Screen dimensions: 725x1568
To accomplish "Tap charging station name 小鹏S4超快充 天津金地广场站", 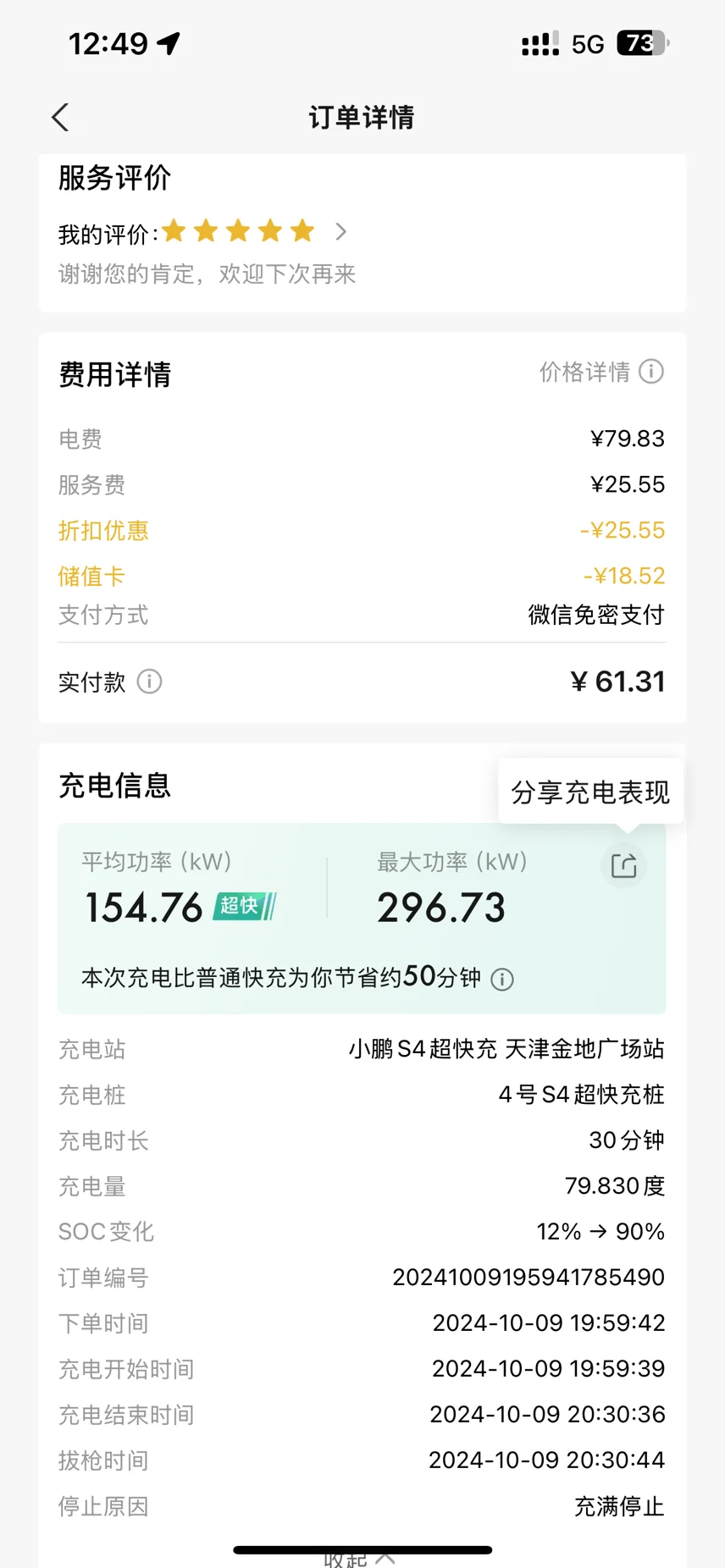I will click(x=506, y=1049).
